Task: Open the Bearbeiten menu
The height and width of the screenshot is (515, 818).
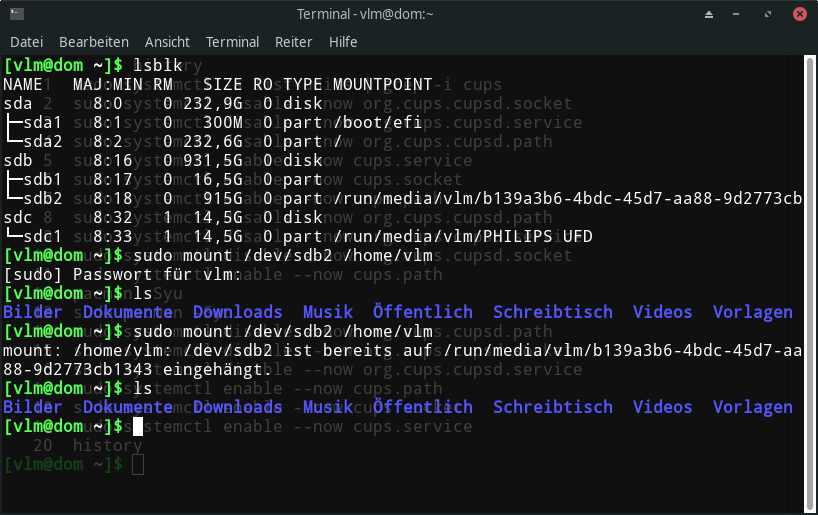Action: (x=94, y=42)
